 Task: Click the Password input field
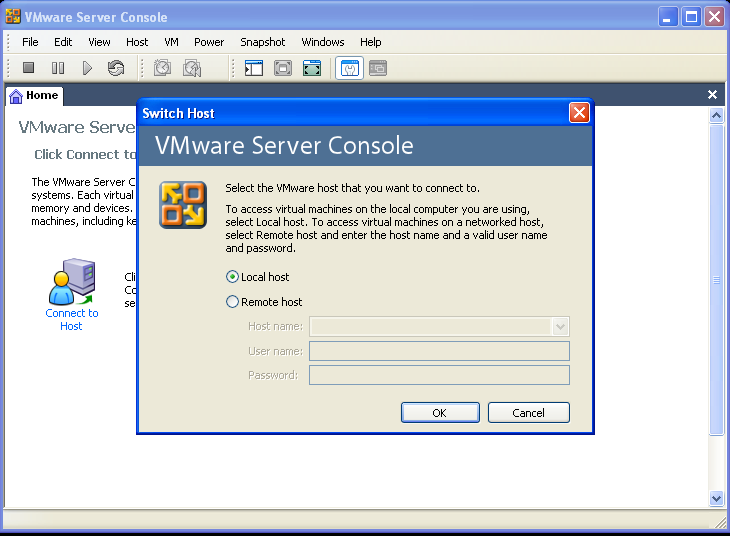439,375
